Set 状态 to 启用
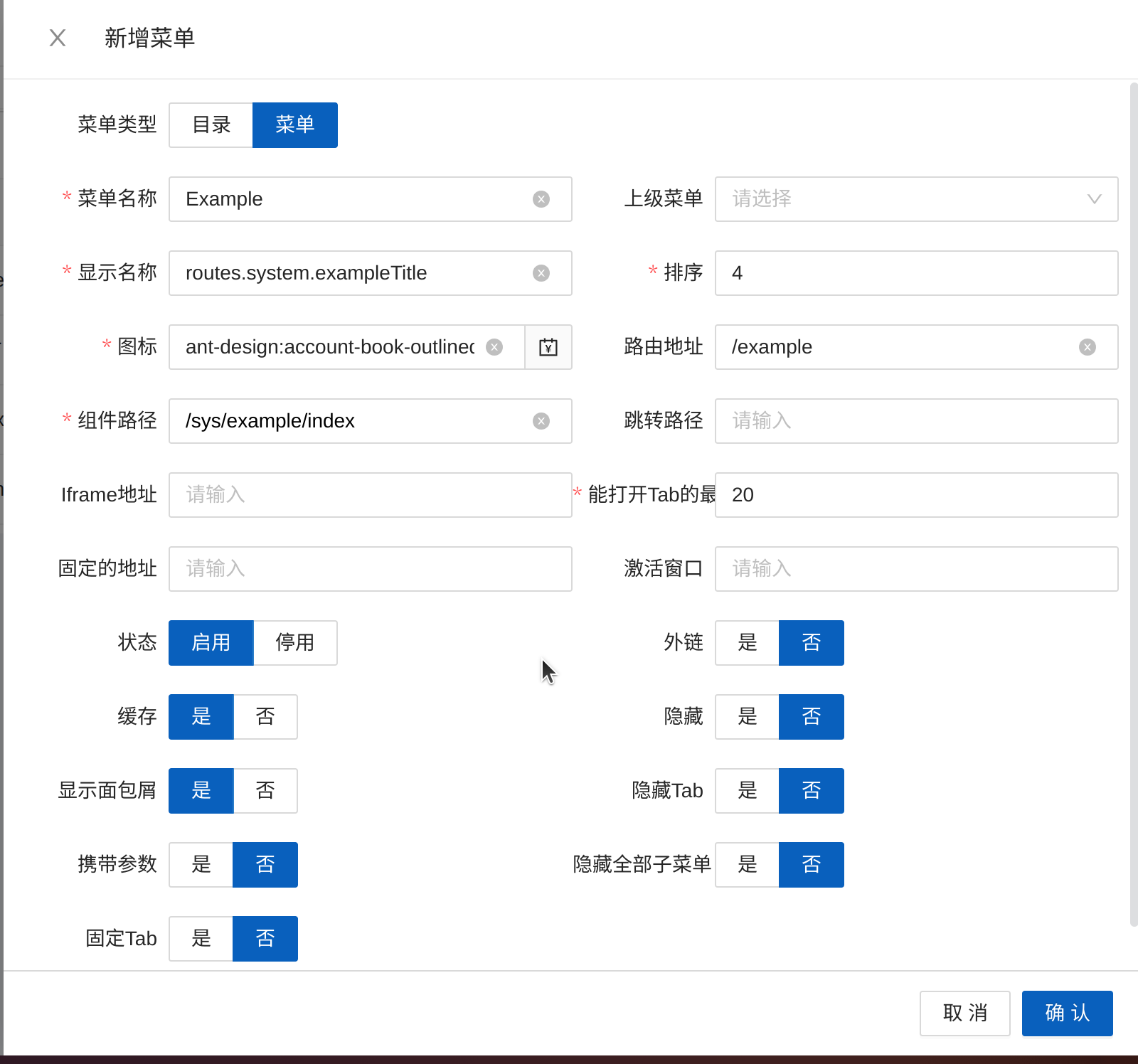Screen dimensions: 1138x1064 tap(211, 643)
